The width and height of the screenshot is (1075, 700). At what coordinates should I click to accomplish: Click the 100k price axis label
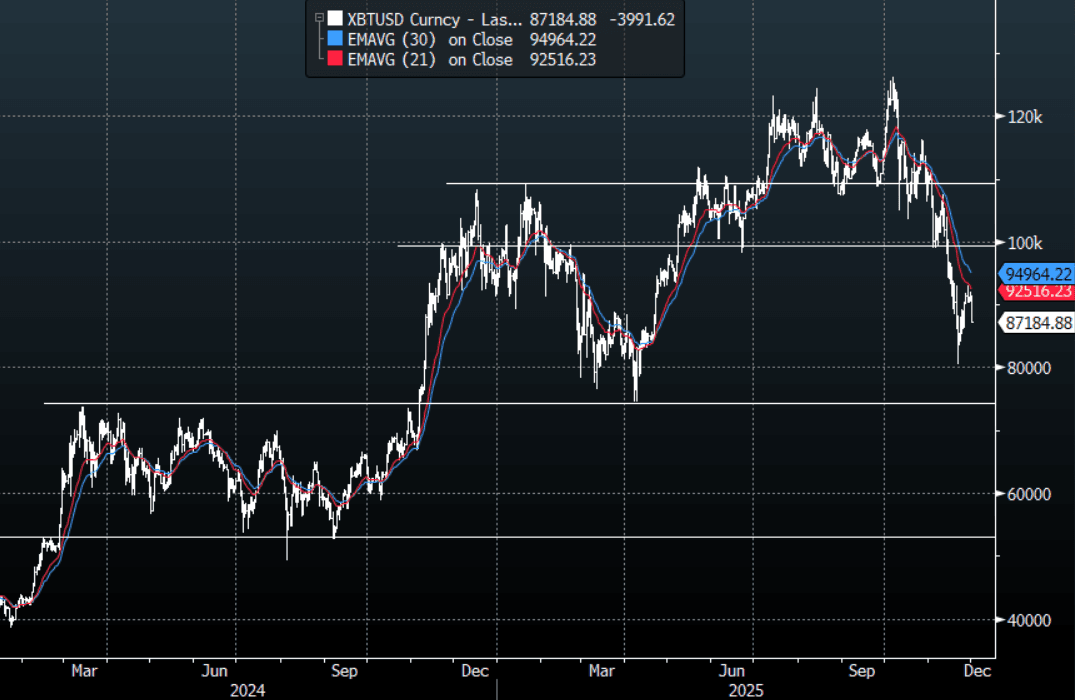click(x=1024, y=243)
